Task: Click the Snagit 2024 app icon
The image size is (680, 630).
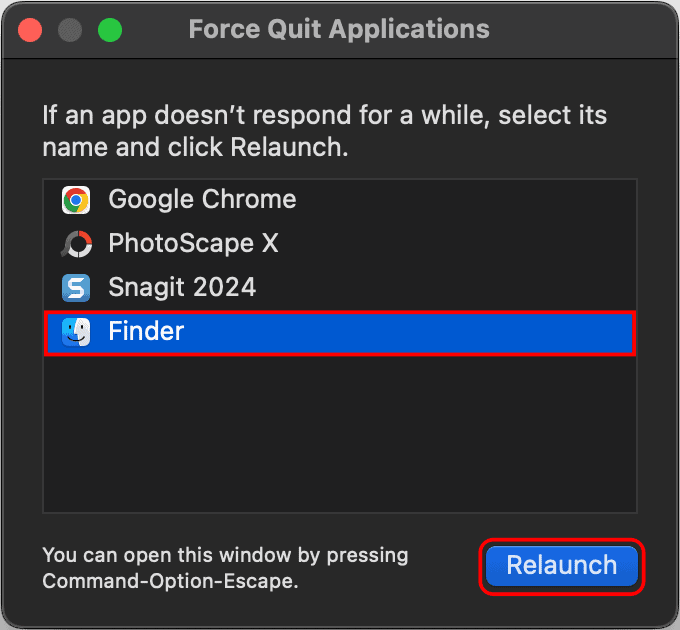Action: point(76,288)
